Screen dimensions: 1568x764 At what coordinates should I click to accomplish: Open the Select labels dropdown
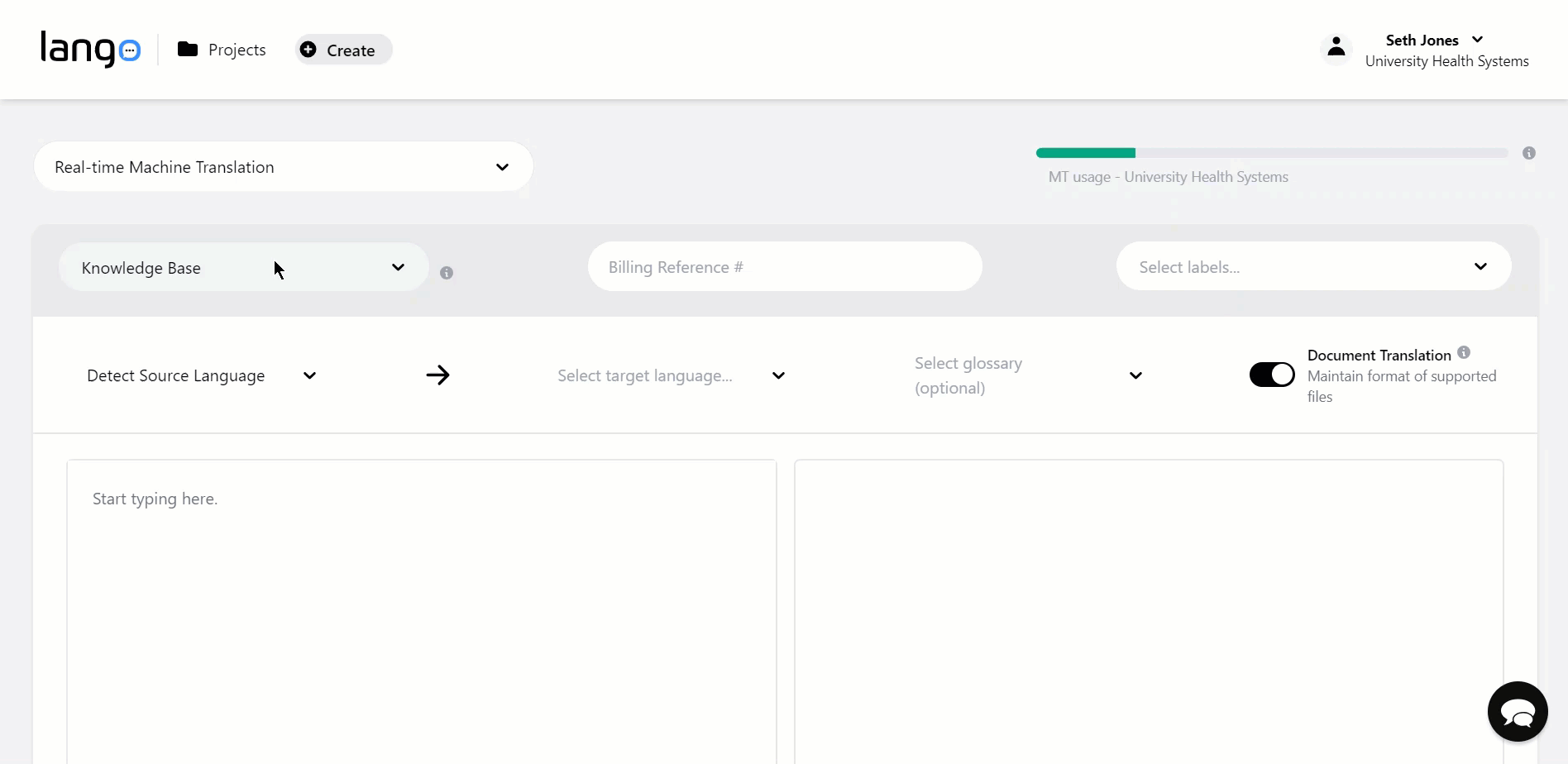pyautogui.click(x=1312, y=267)
